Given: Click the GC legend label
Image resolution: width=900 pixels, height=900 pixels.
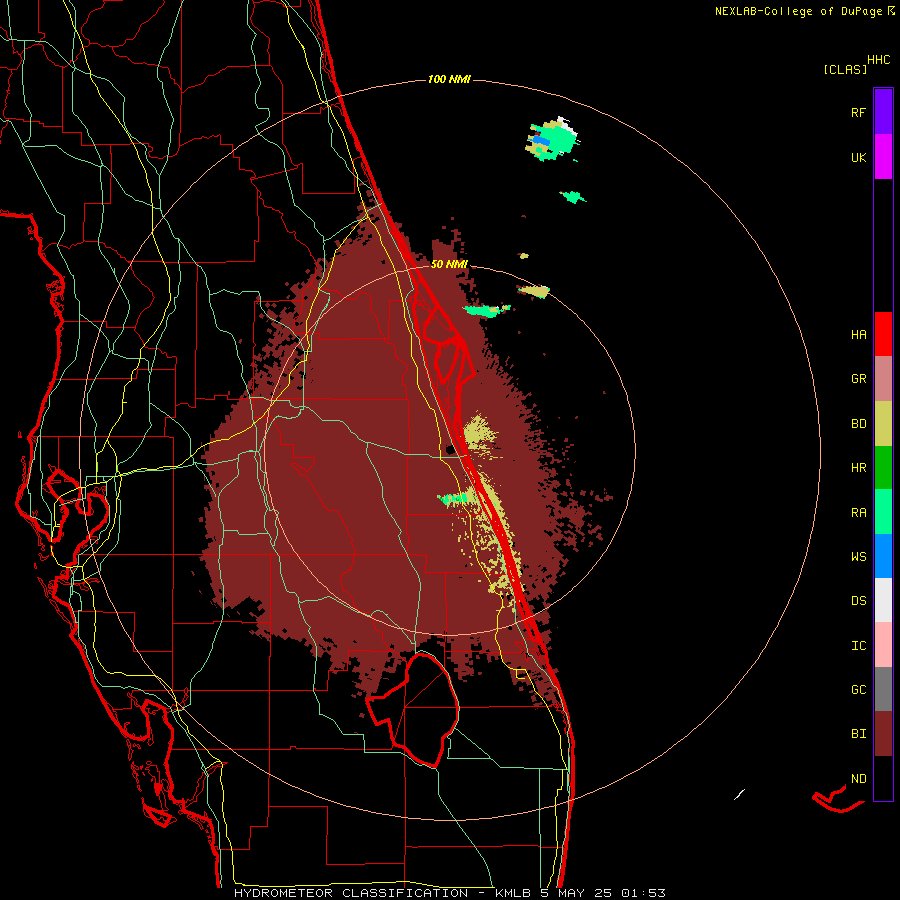Looking at the screenshot, I should (858, 690).
